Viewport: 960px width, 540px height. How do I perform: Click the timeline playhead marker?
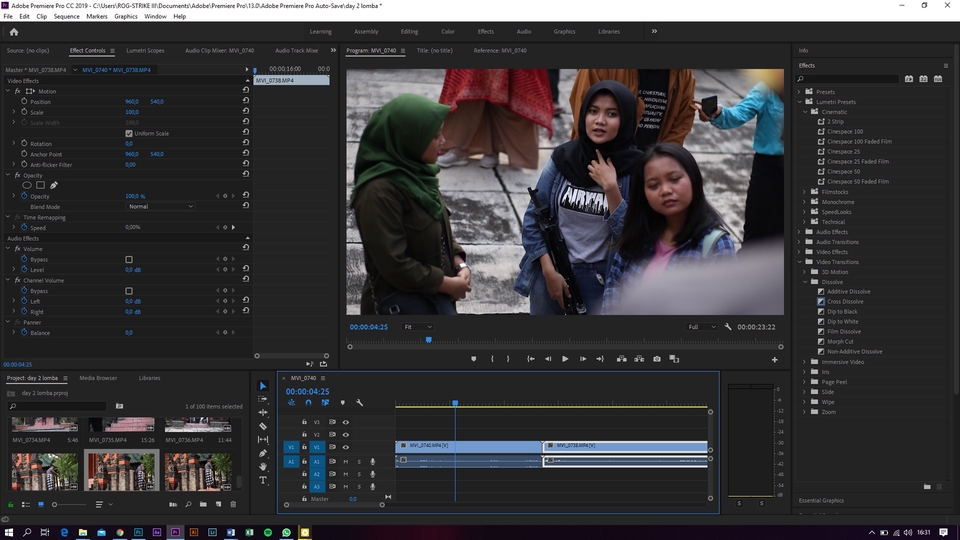tap(455, 403)
